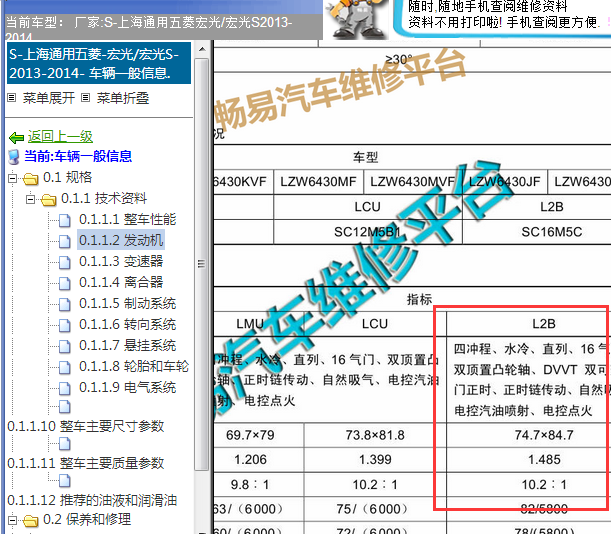Click document icon beside 0.1.1.8 轮胎和车轮
The width and height of the screenshot is (611, 534).
point(65,368)
